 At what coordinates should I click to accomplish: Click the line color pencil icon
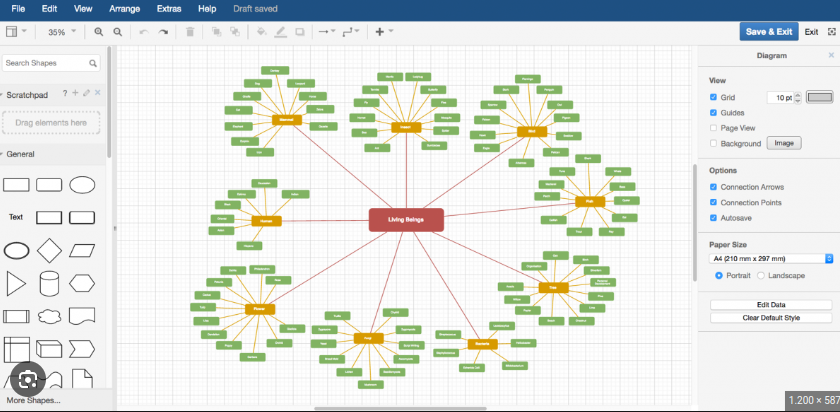[x=281, y=32]
